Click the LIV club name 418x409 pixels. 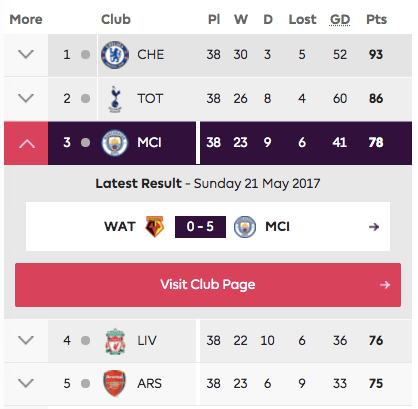pos(147,341)
